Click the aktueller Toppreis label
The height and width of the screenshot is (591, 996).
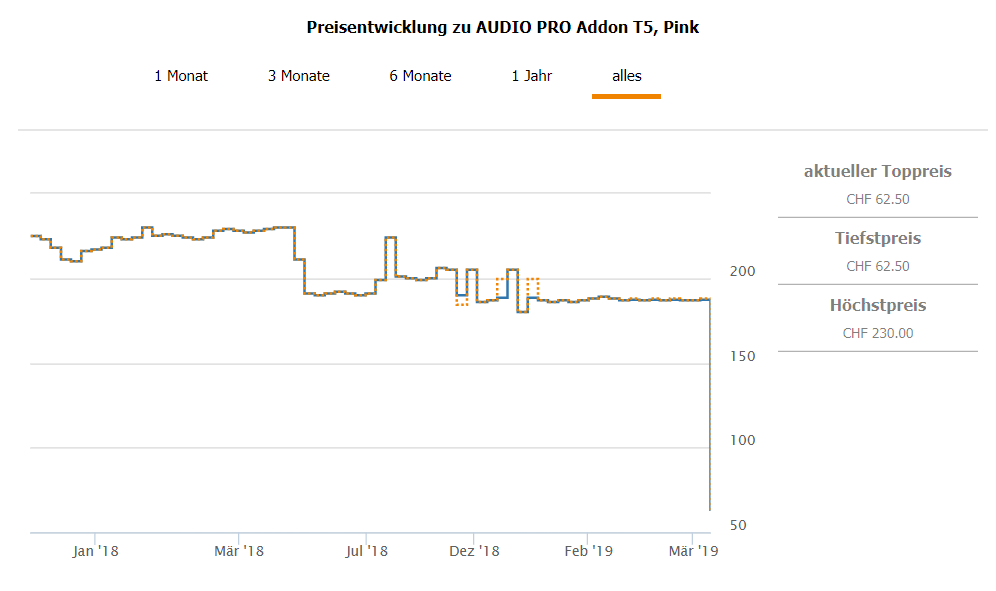coord(878,172)
